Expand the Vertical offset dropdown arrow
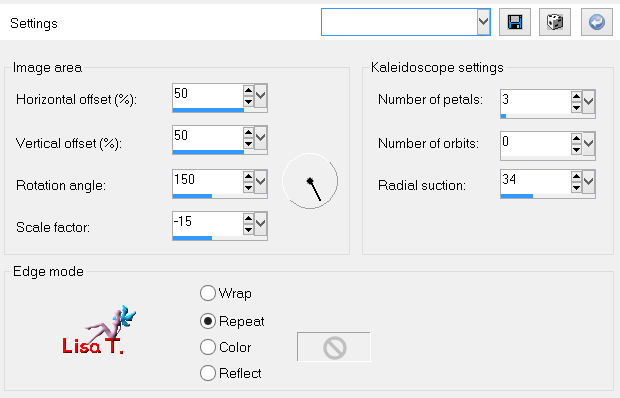 pos(261,138)
